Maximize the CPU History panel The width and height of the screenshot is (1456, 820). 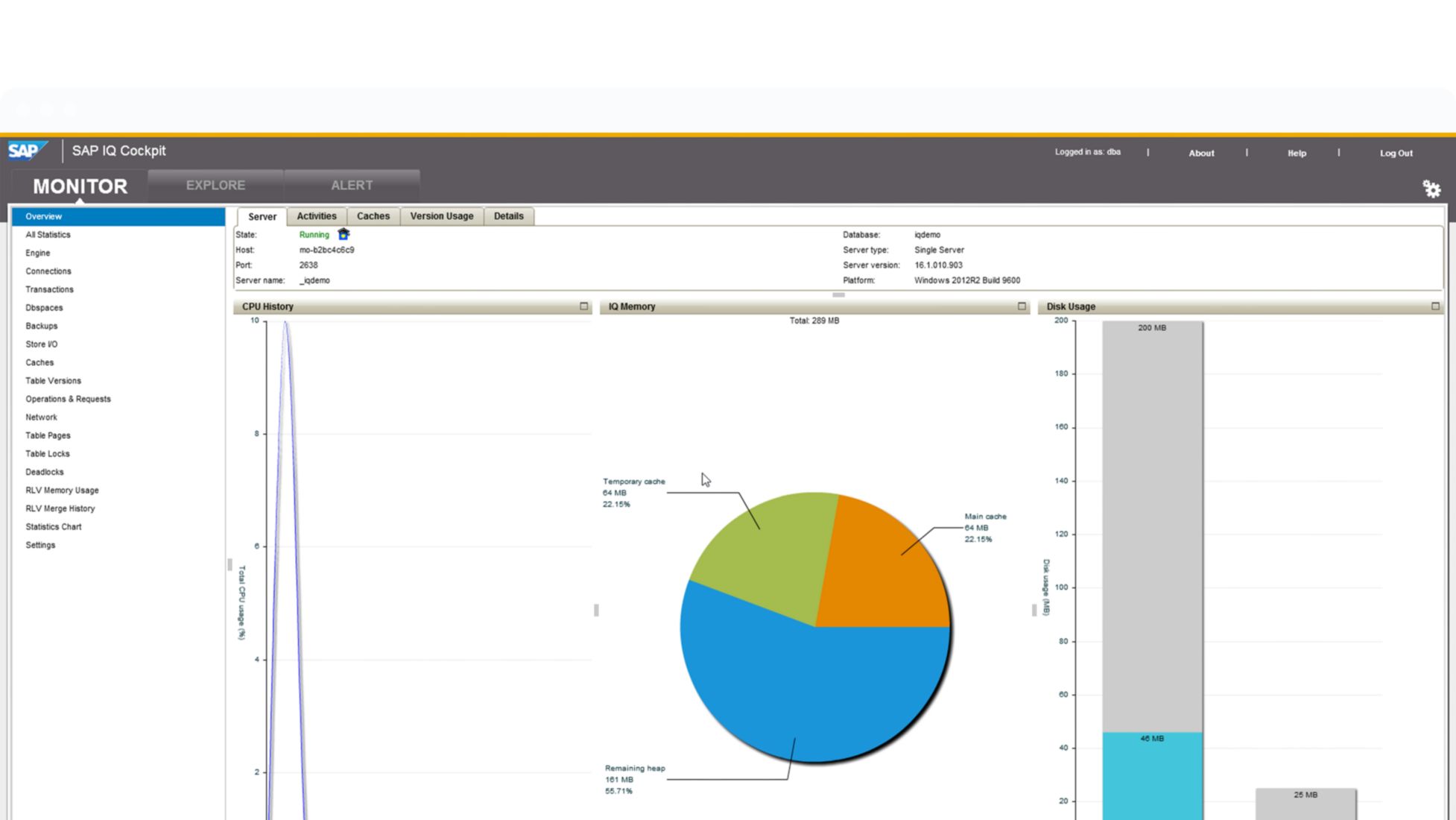(583, 306)
